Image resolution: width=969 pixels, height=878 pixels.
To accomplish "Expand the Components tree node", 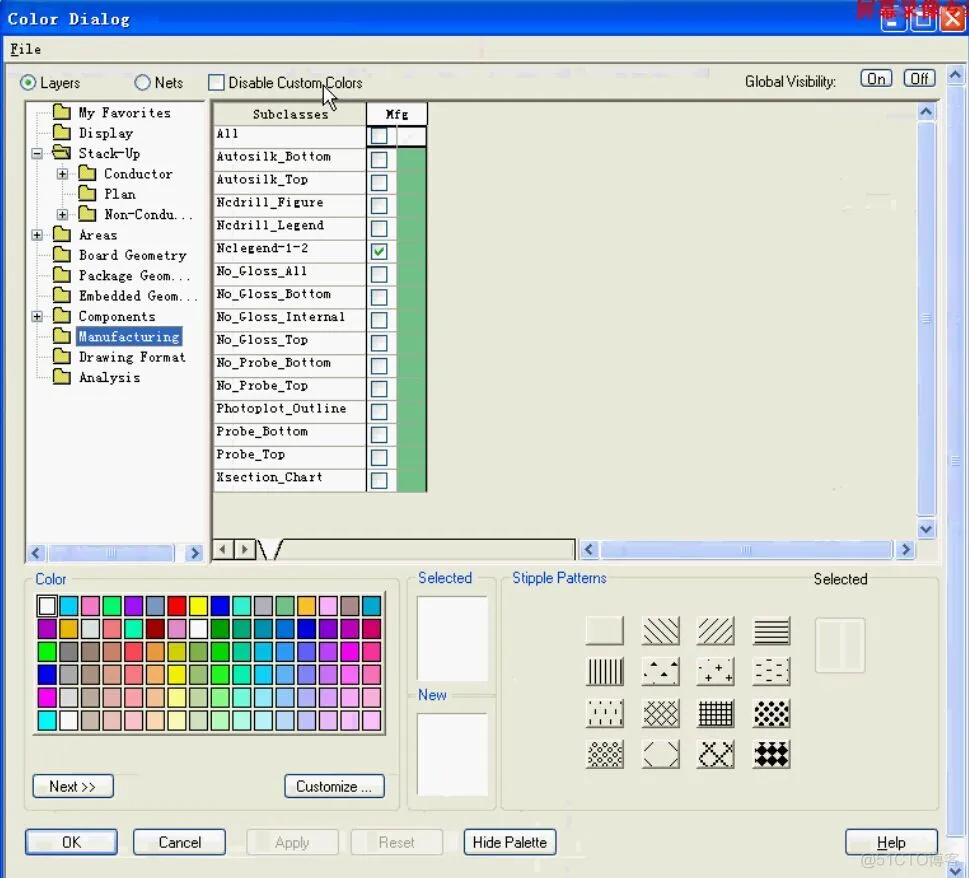I will pos(37,316).
